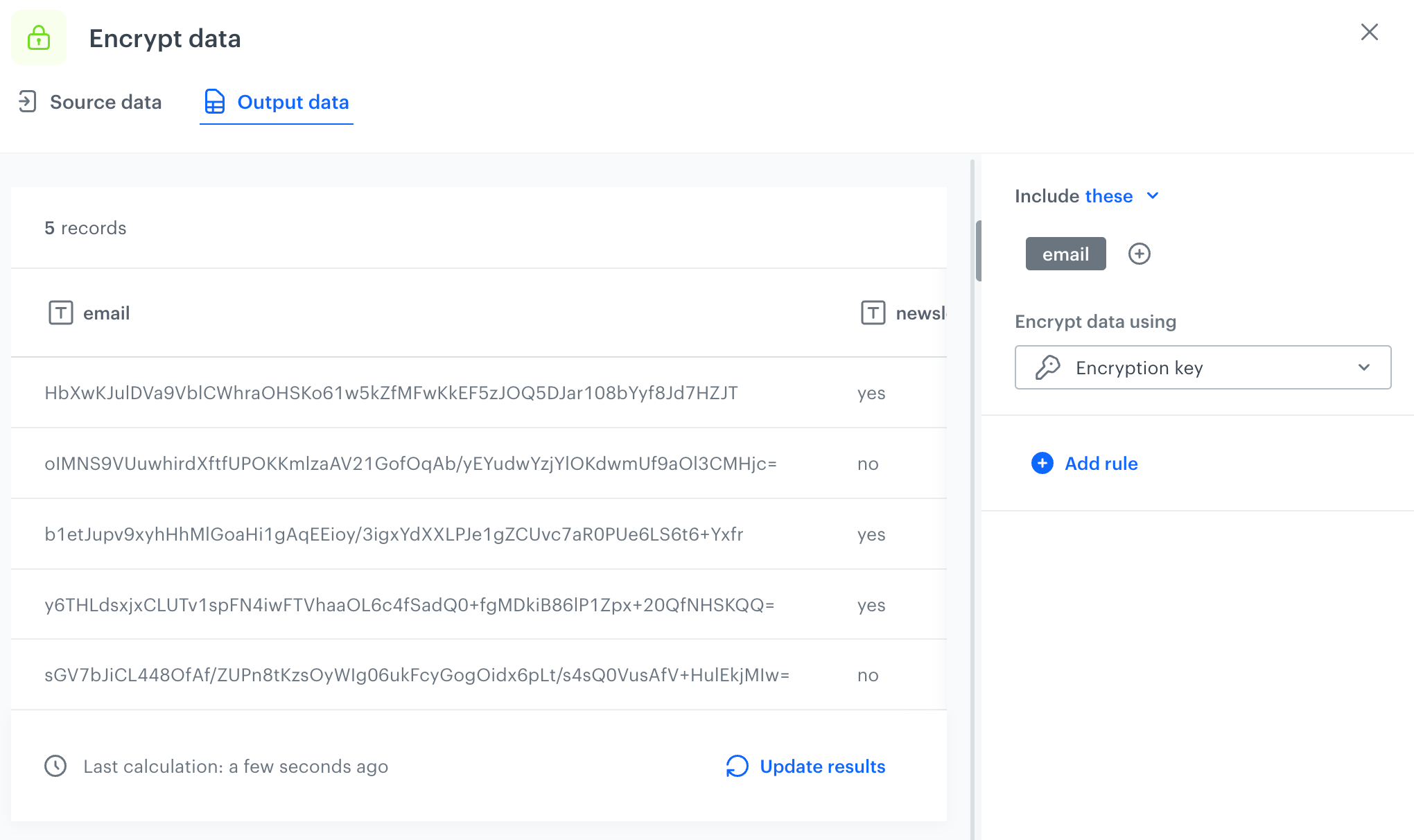The width and height of the screenshot is (1414, 840).
Task: Click the text-type icon on the newsletter column
Action: click(x=872, y=313)
